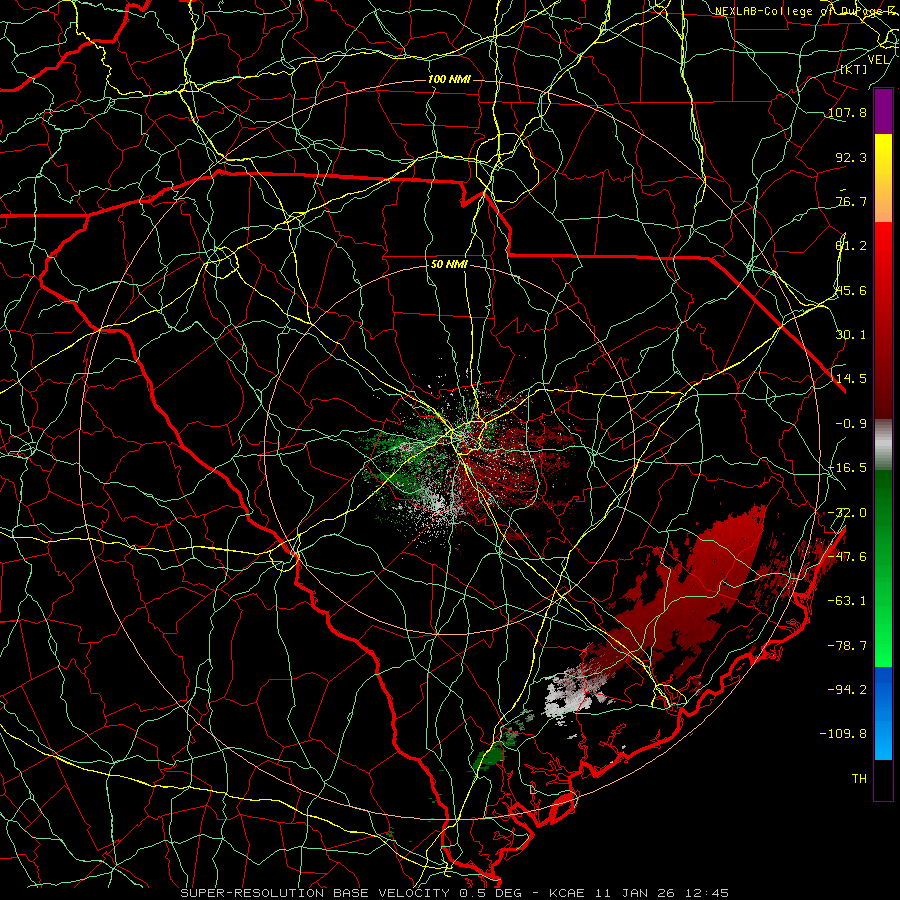Select the -16.5 legend value
The width and height of the screenshot is (900, 900).
pyautogui.click(x=847, y=468)
